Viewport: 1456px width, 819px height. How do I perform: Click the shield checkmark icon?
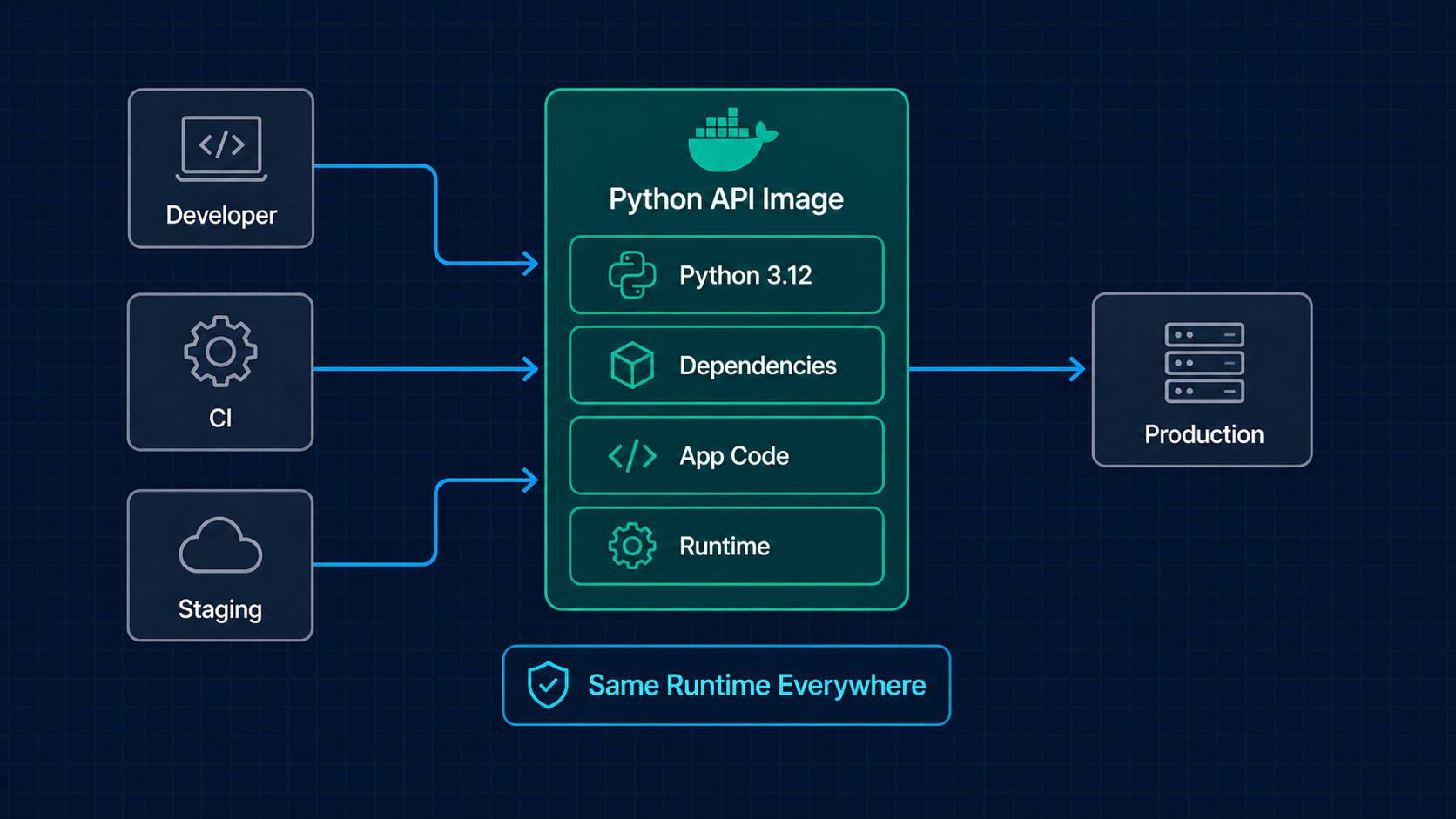pos(548,685)
